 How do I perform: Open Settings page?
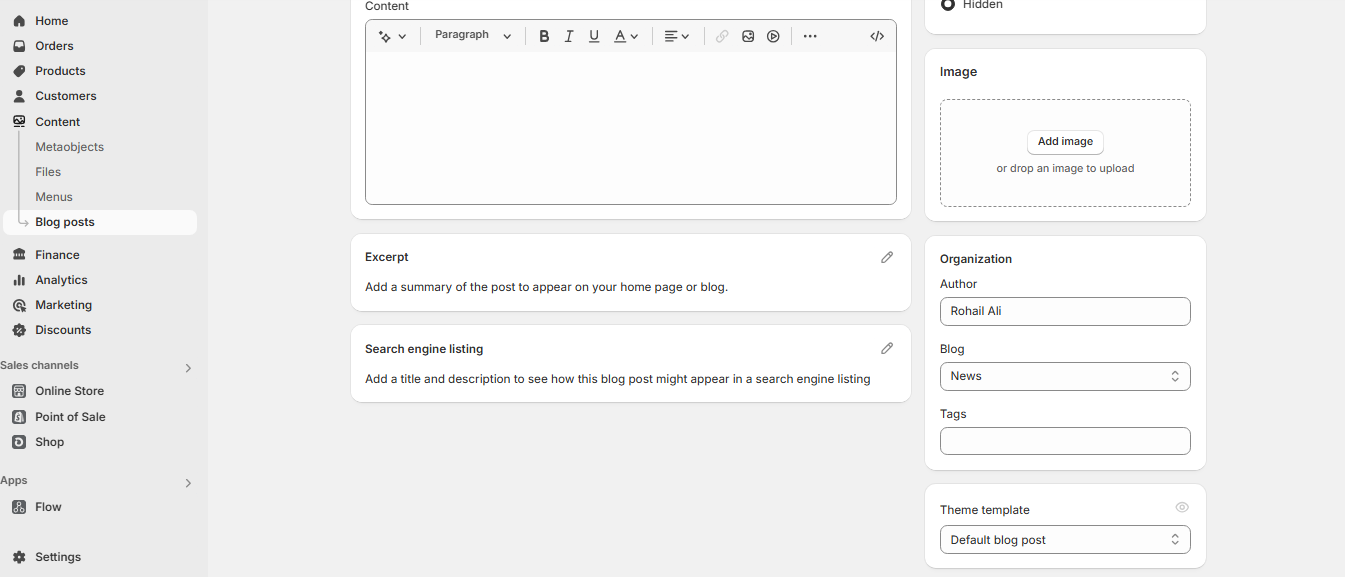pos(58,557)
